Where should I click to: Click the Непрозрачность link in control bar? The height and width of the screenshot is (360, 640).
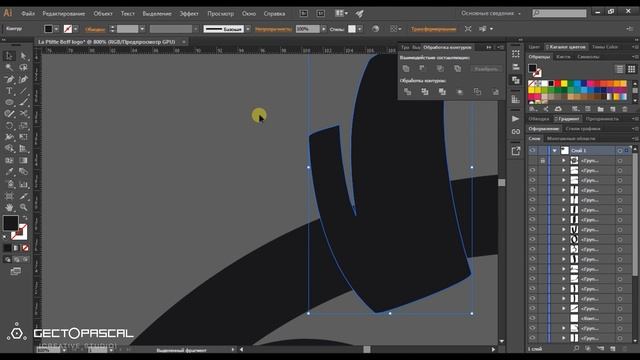pyautogui.click(x=273, y=29)
